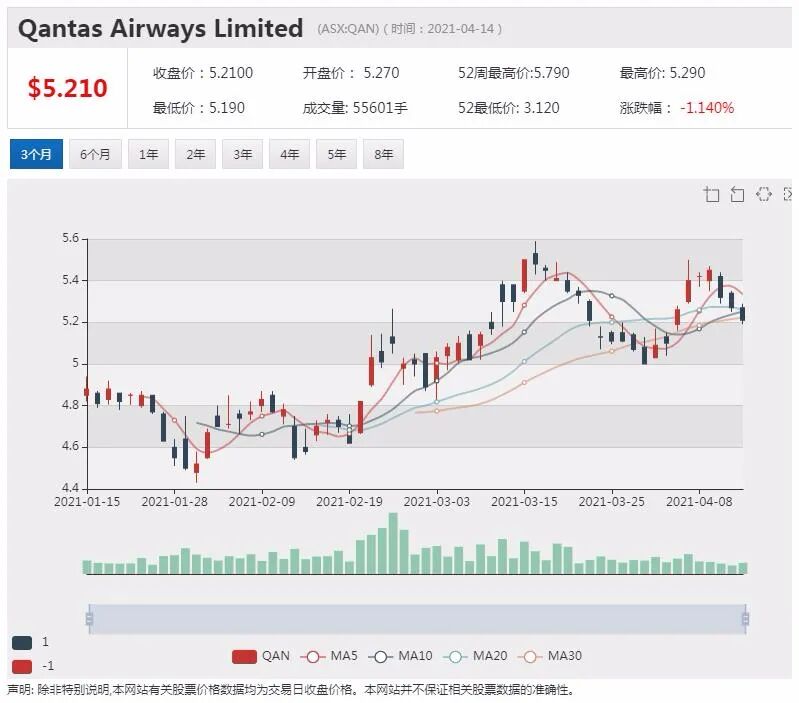Viewport: 799px width, 703px height.
Task: Select the 1年 range tab
Action: click(x=148, y=154)
